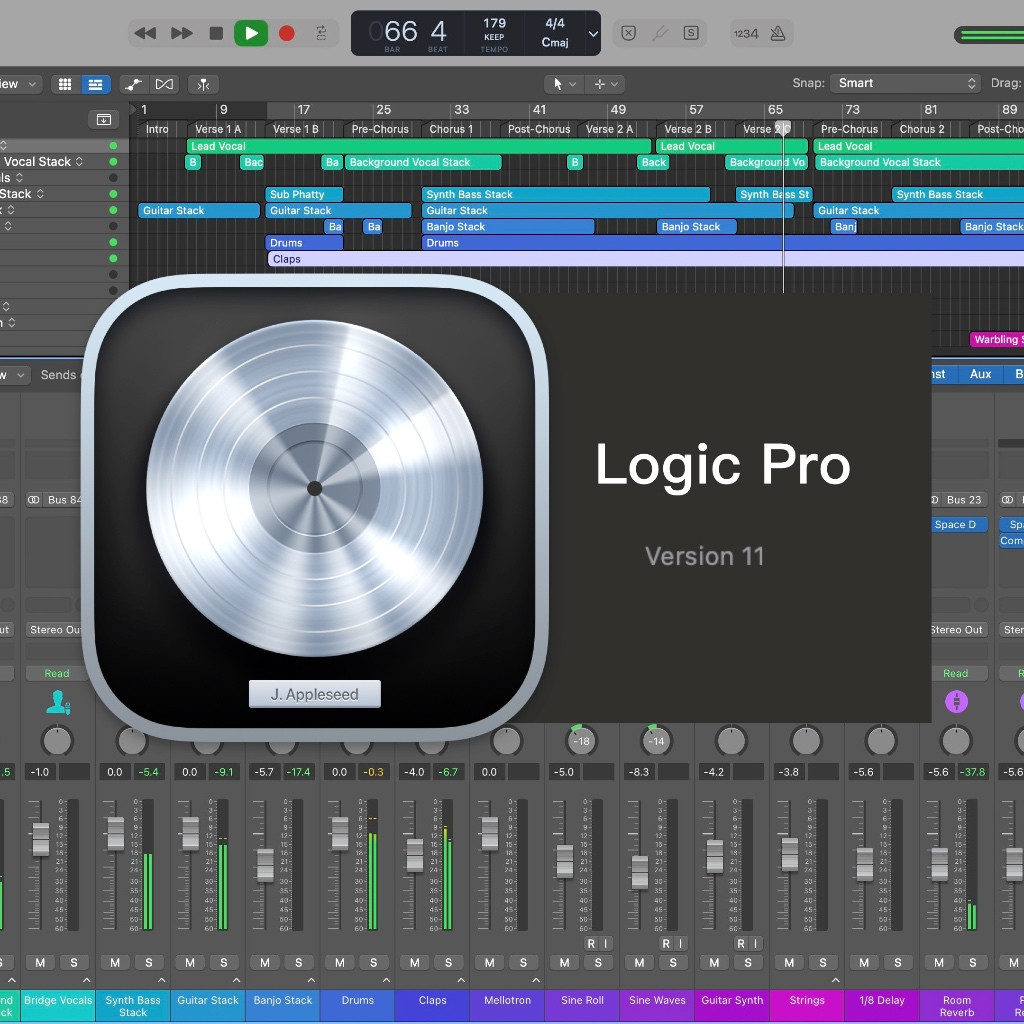The image size is (1024, 1024).
Task: Mute the Guitar Synth channel strip
Action: 714,963
